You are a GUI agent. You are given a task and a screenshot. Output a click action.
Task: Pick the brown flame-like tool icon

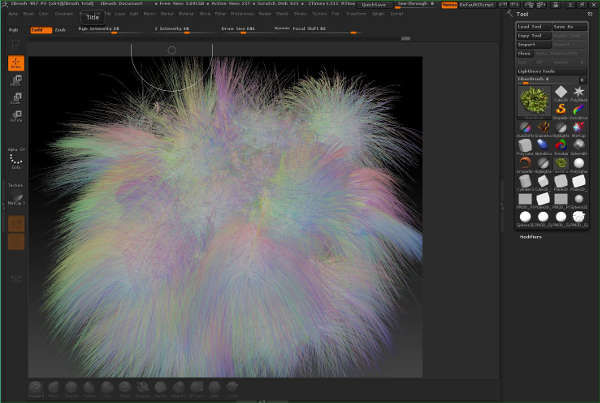coord(543,127)
